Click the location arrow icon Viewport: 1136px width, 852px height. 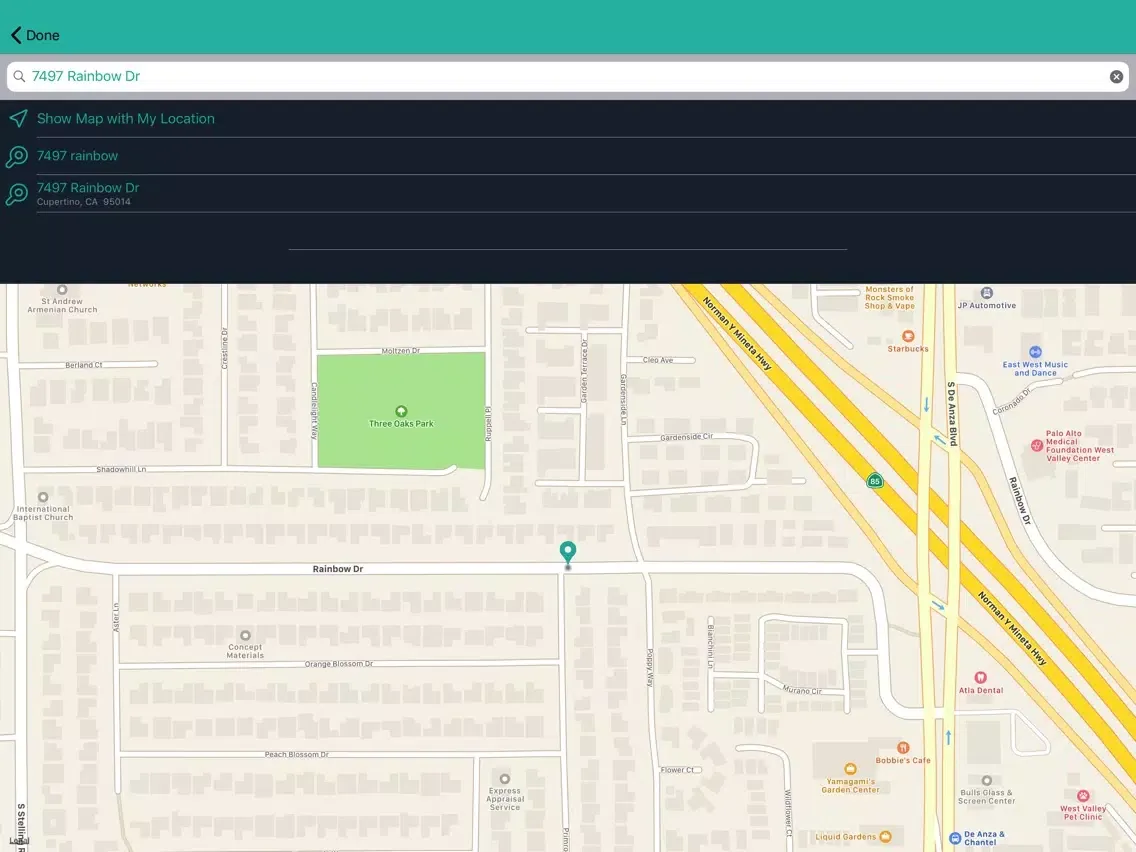[x=18, y=119]
